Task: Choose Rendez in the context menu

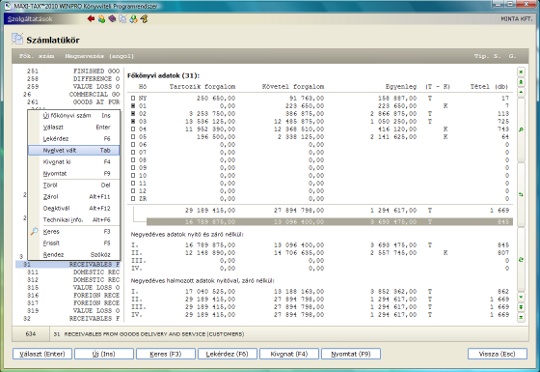Action: (74, 255)
